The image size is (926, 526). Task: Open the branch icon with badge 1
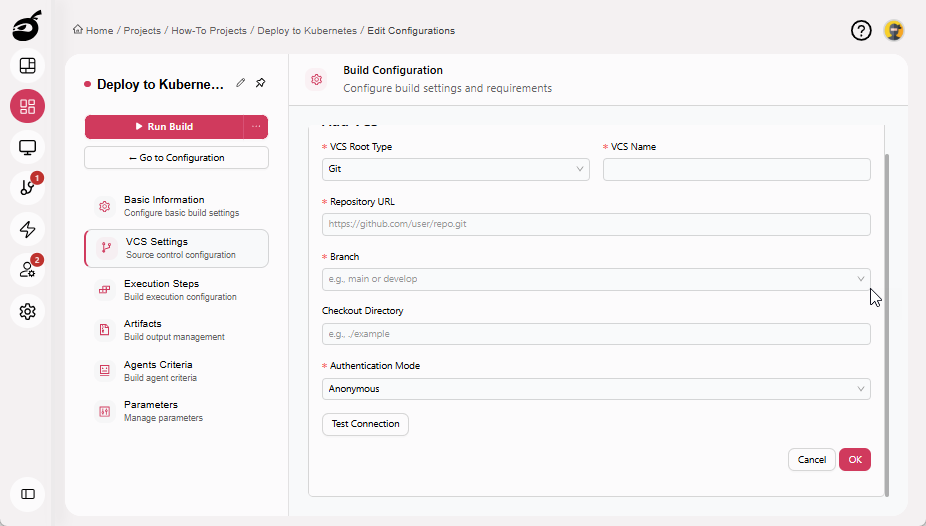pyautogui.click(x=27, y=188)
